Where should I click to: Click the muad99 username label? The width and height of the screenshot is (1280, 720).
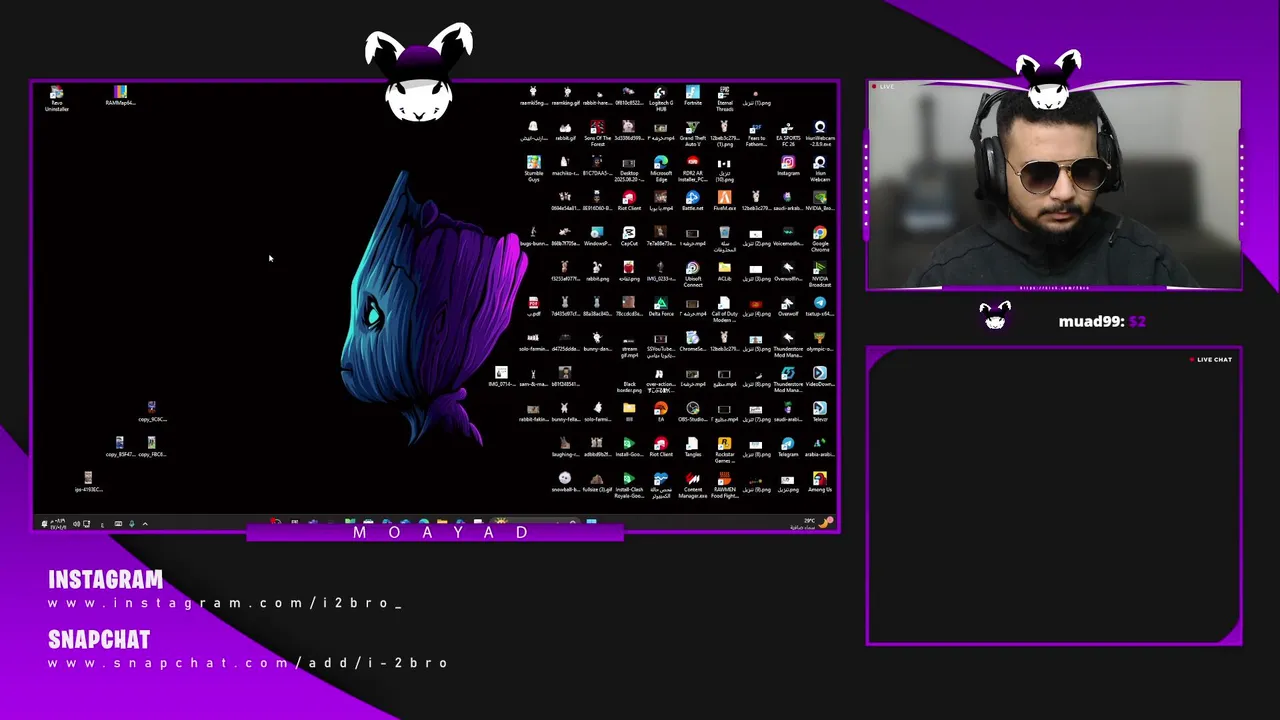click(x=1092, y=321)
